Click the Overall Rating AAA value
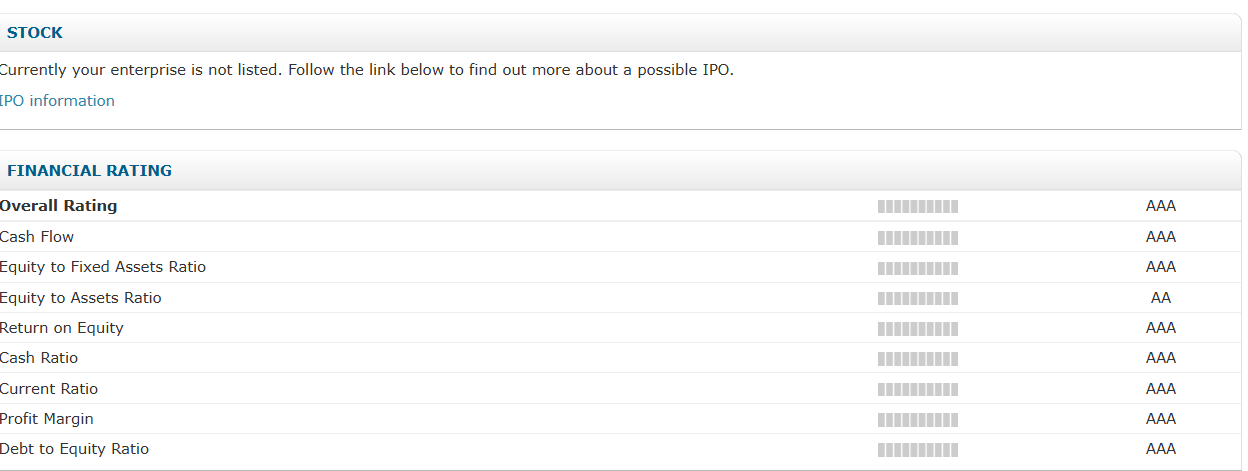Image resolution: width=1248 pixels, height=471 pixels. (x=1160, y=206)
